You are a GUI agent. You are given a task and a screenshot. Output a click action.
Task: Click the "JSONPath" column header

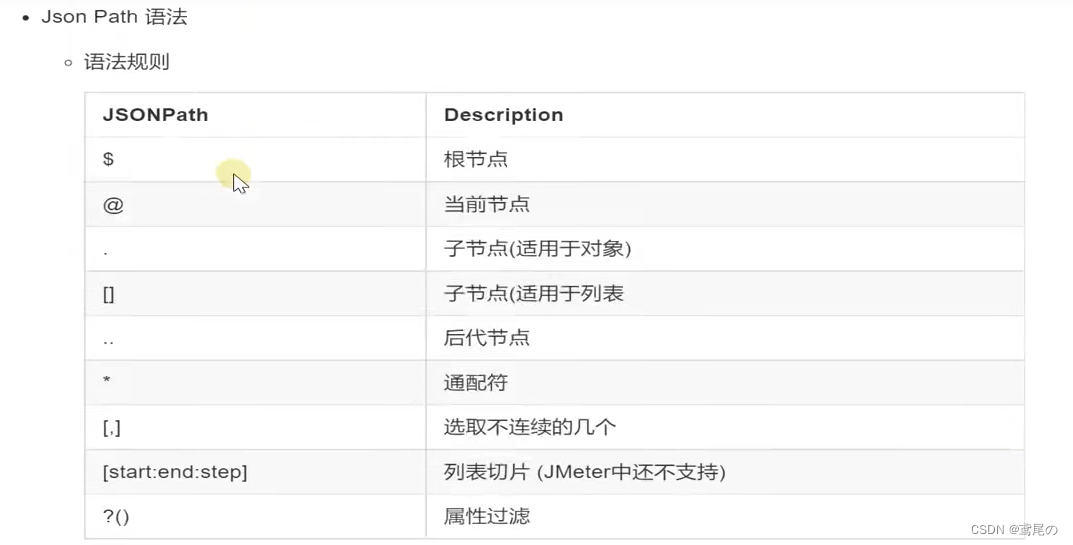coord(155,115)
